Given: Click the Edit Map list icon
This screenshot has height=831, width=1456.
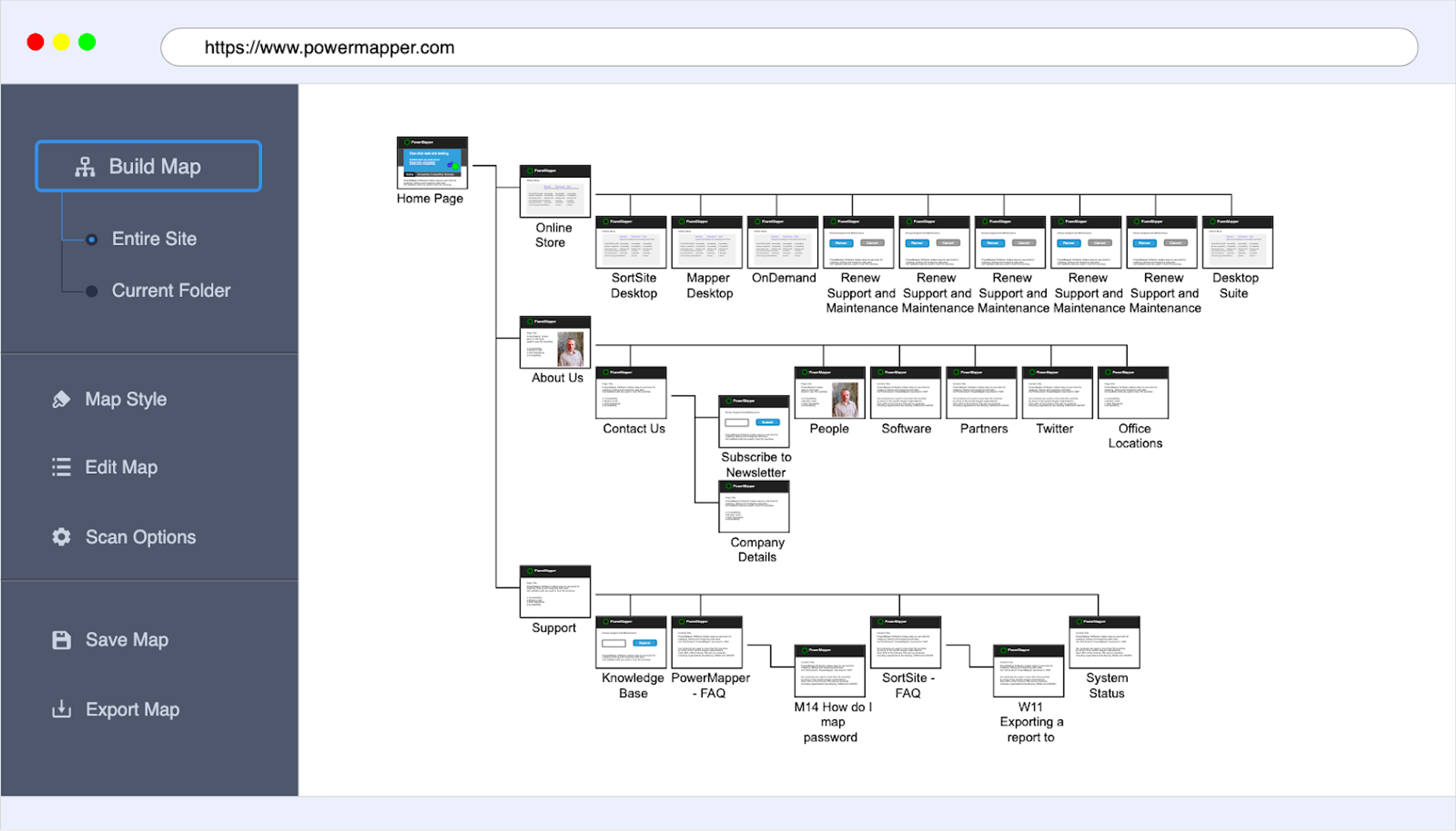Looking at the screenshot, I should 61,467.
